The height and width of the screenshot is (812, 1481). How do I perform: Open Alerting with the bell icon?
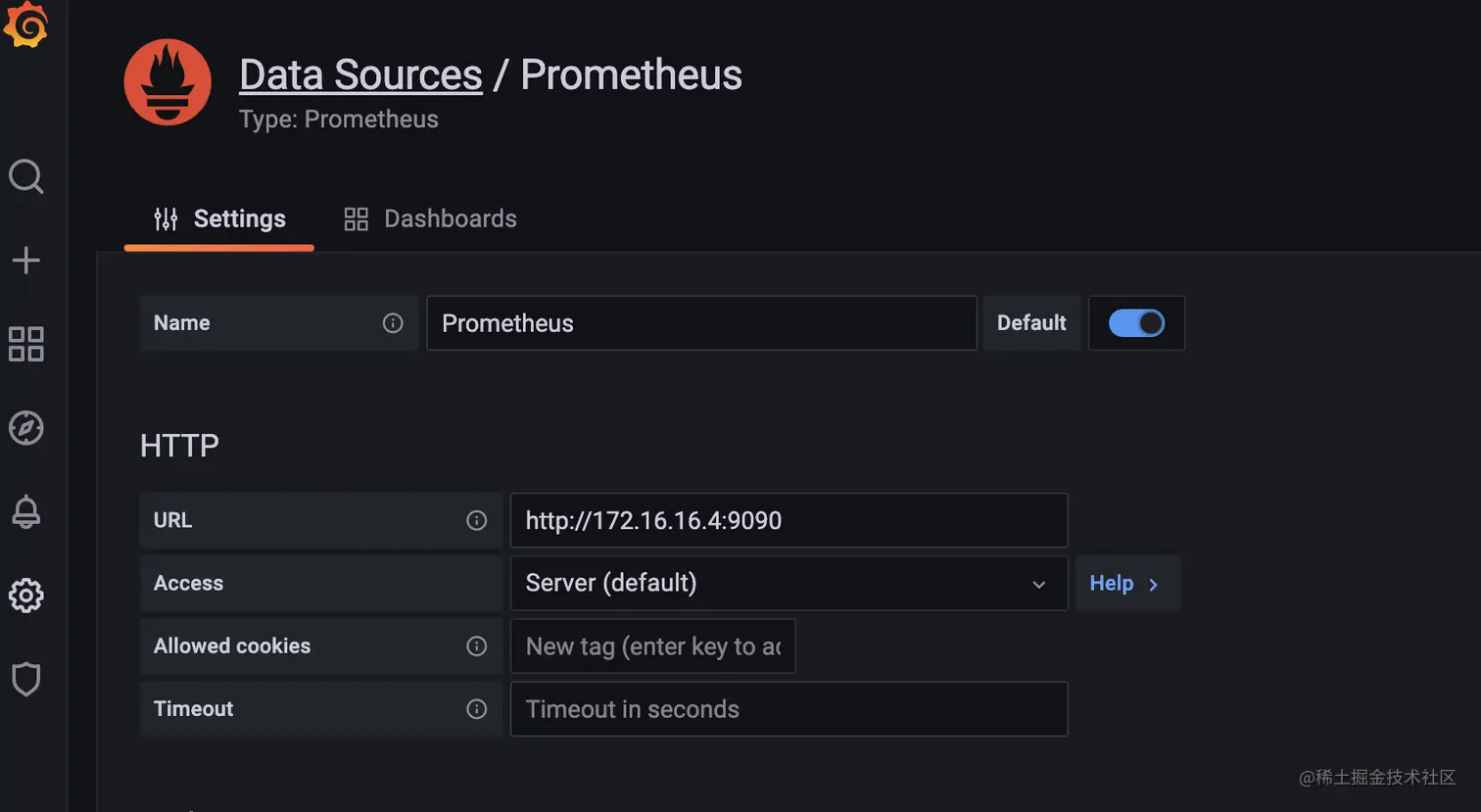24,510
